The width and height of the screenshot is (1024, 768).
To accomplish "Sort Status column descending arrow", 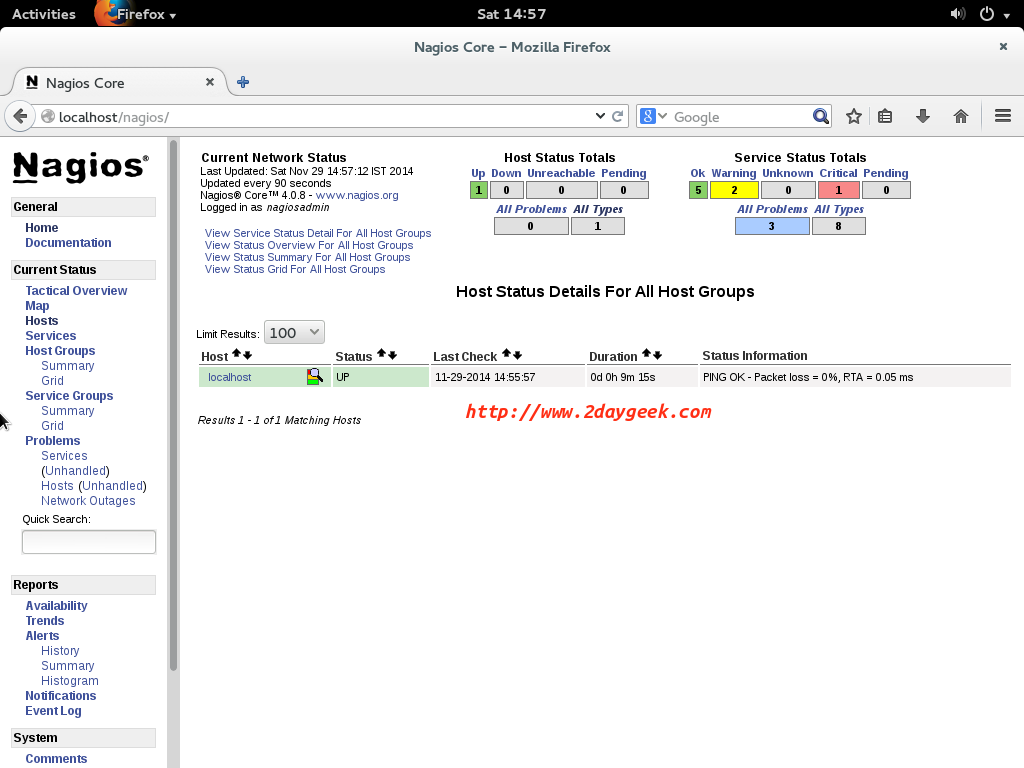I will (392, 355).
